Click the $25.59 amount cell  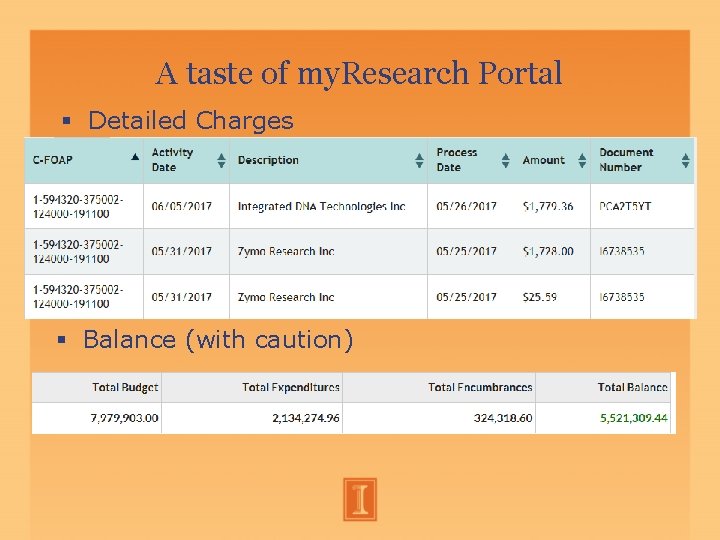[x=540, y=297]
